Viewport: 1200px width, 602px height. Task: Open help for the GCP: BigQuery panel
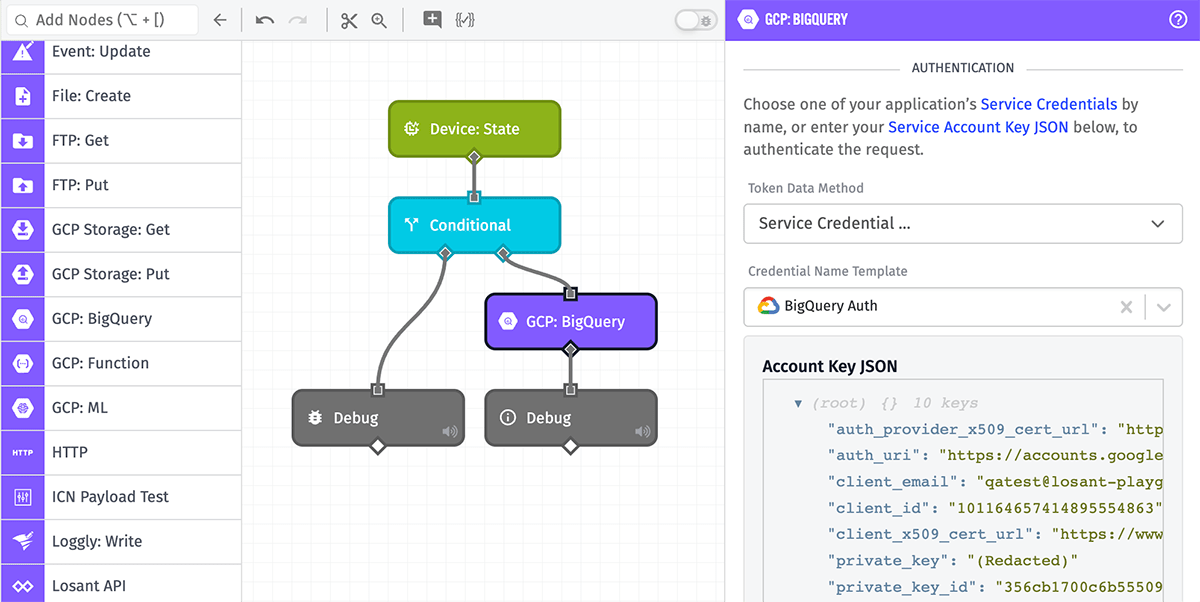pos(1178,19)
